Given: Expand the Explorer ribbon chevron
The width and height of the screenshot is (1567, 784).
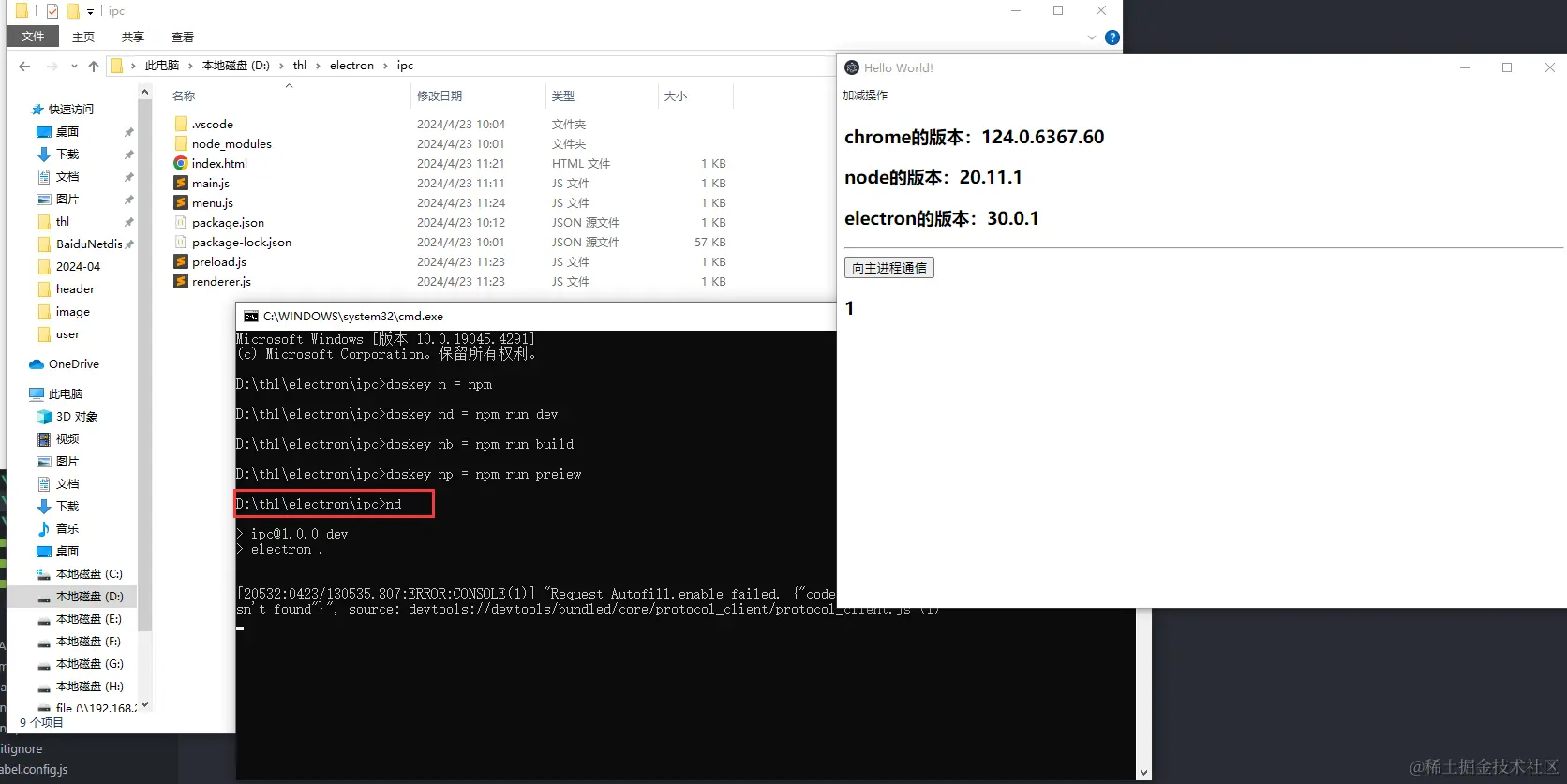Looking at the screenshot, I should tap(1091, 37).
